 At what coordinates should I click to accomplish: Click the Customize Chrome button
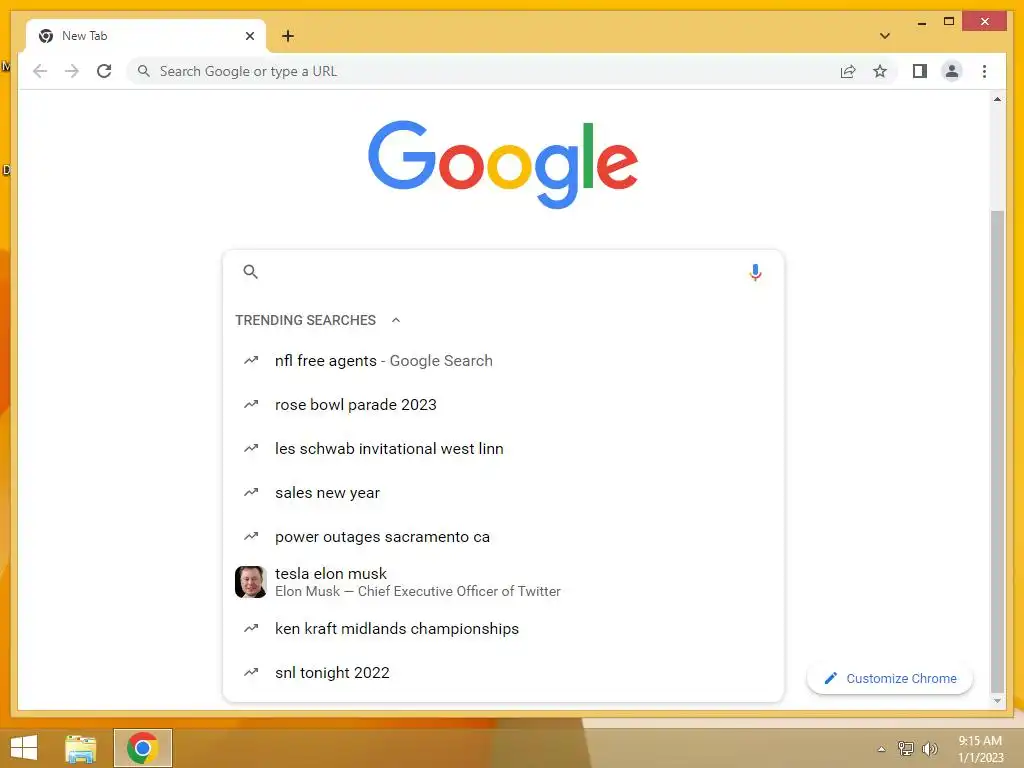889,679
